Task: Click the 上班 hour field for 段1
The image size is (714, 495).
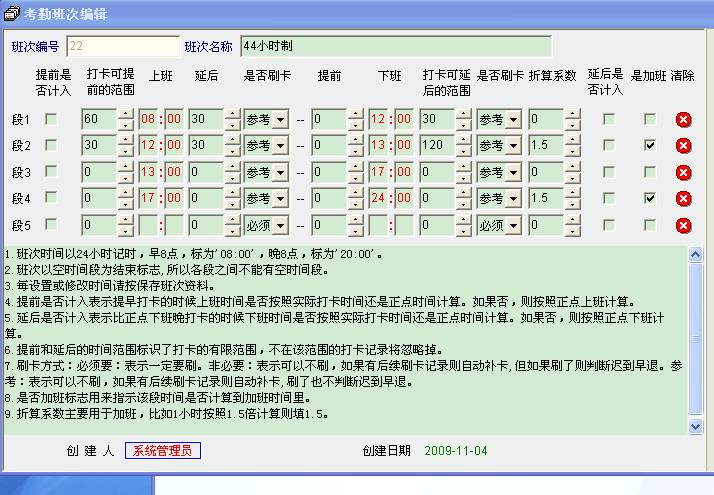Action: pos(148,120)
